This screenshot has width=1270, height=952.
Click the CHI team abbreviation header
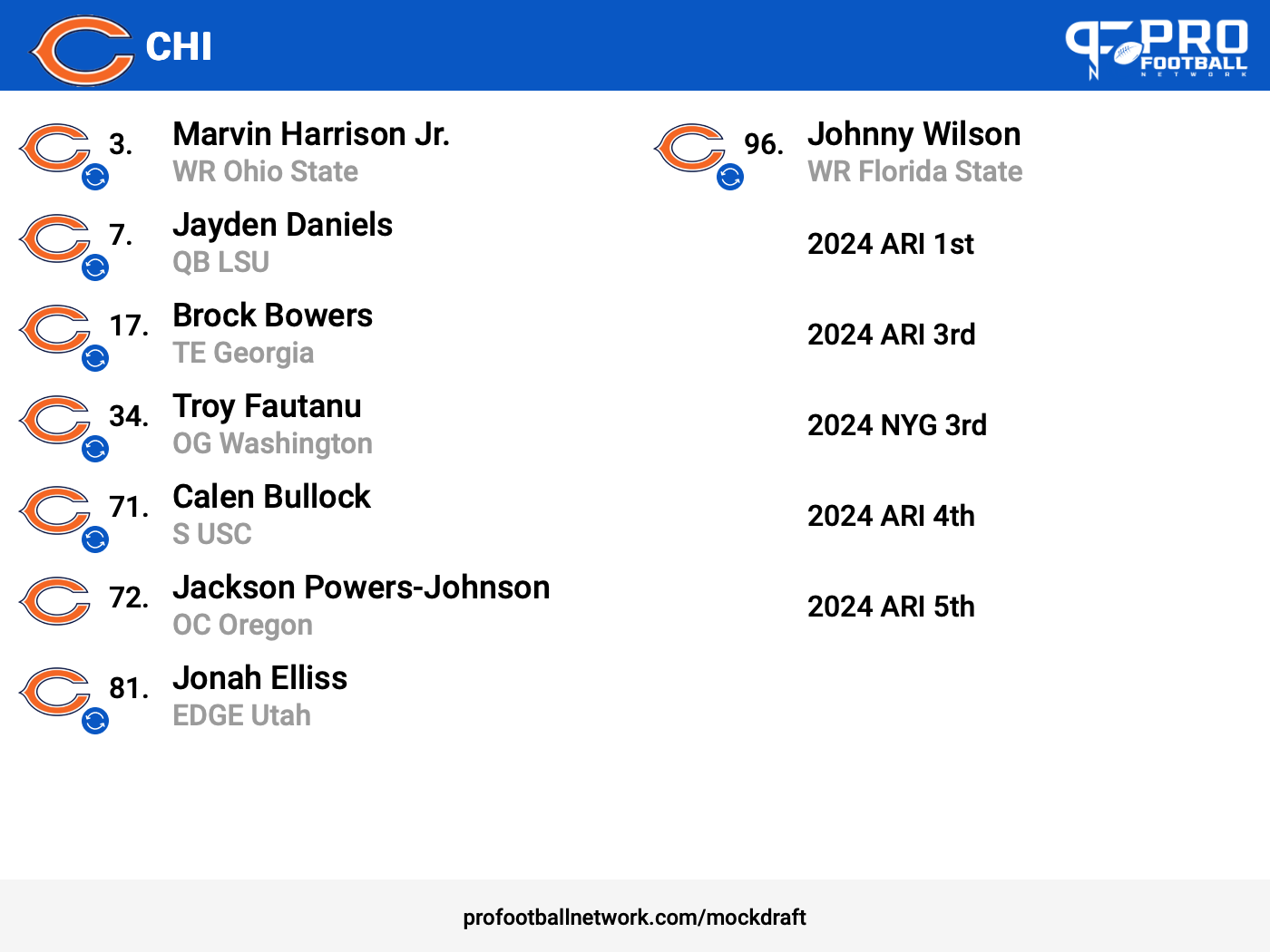click(179, 47)
